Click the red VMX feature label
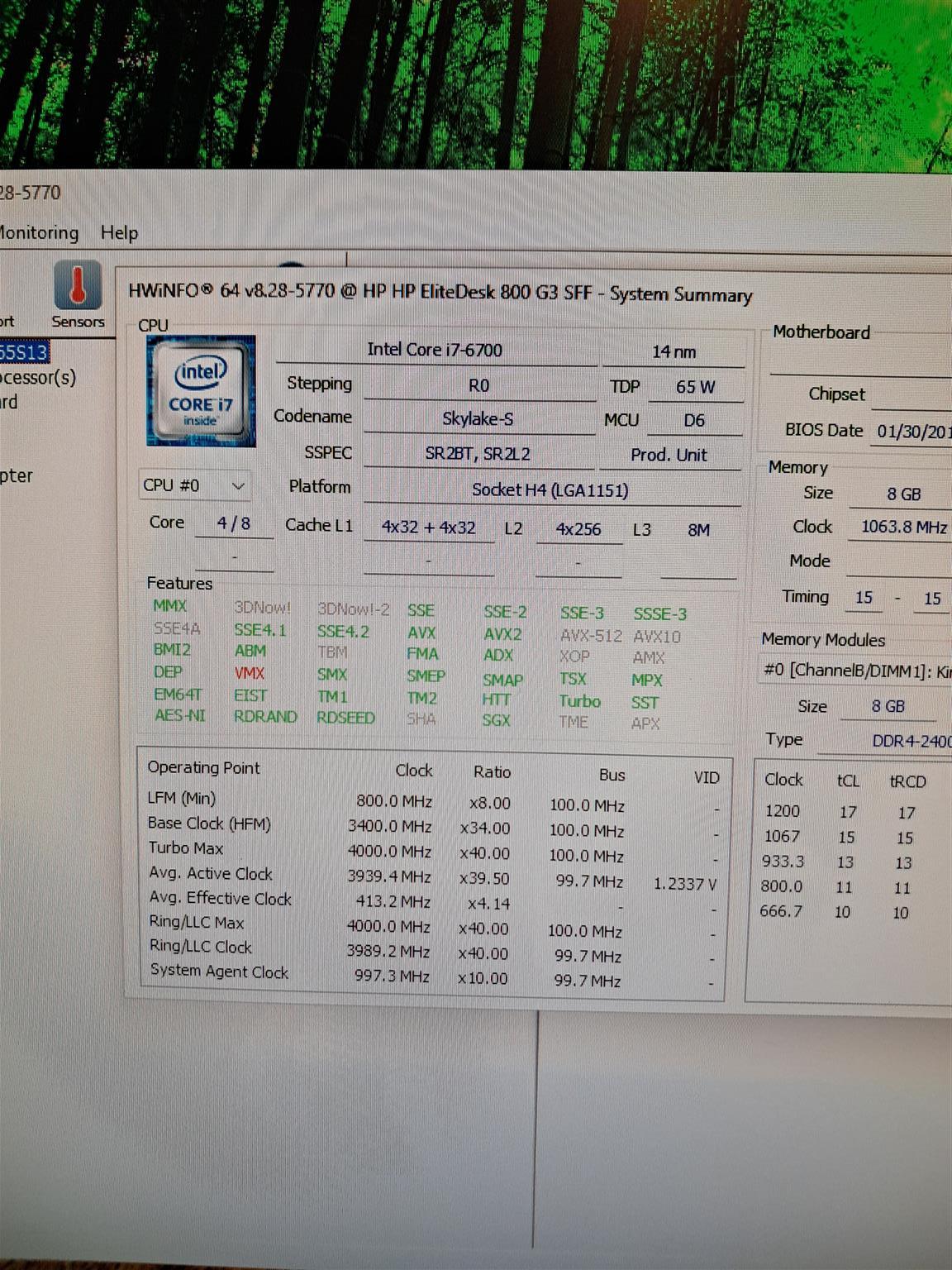Viewport: 952px width, 1270px height. 249,674
